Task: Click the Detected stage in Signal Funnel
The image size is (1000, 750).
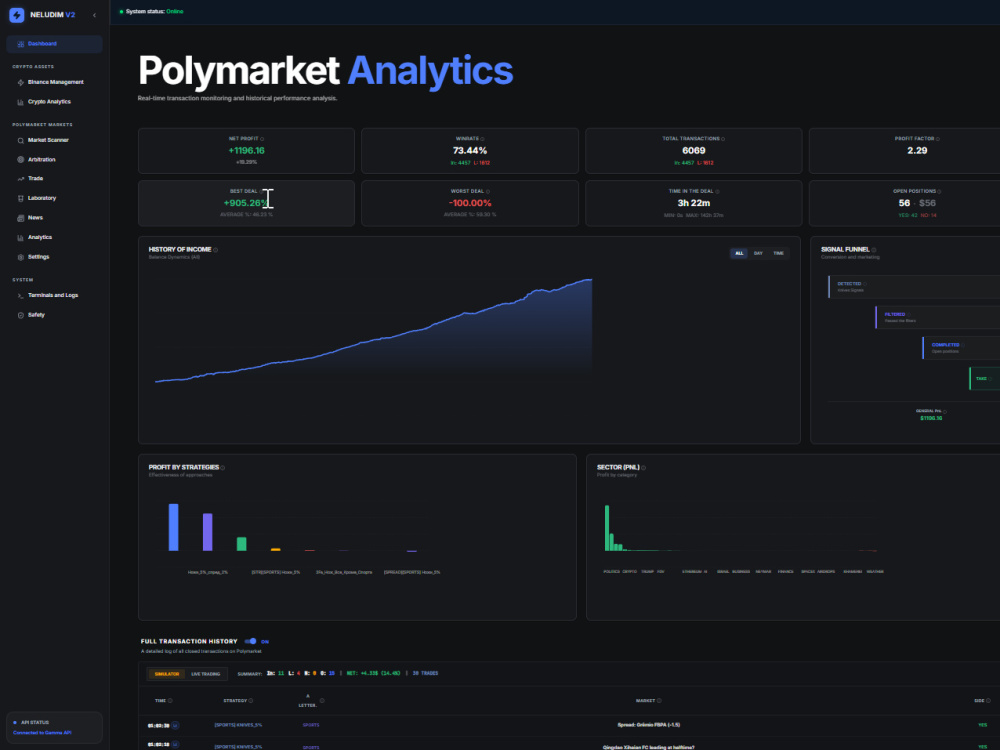Action: [914, 287]
